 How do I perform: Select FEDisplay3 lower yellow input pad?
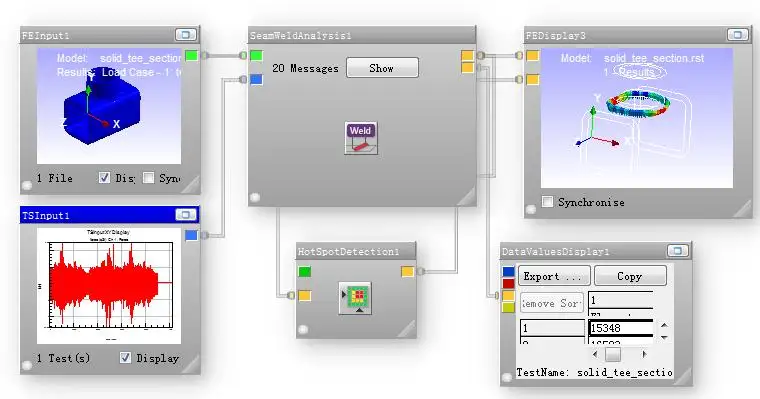532,80
